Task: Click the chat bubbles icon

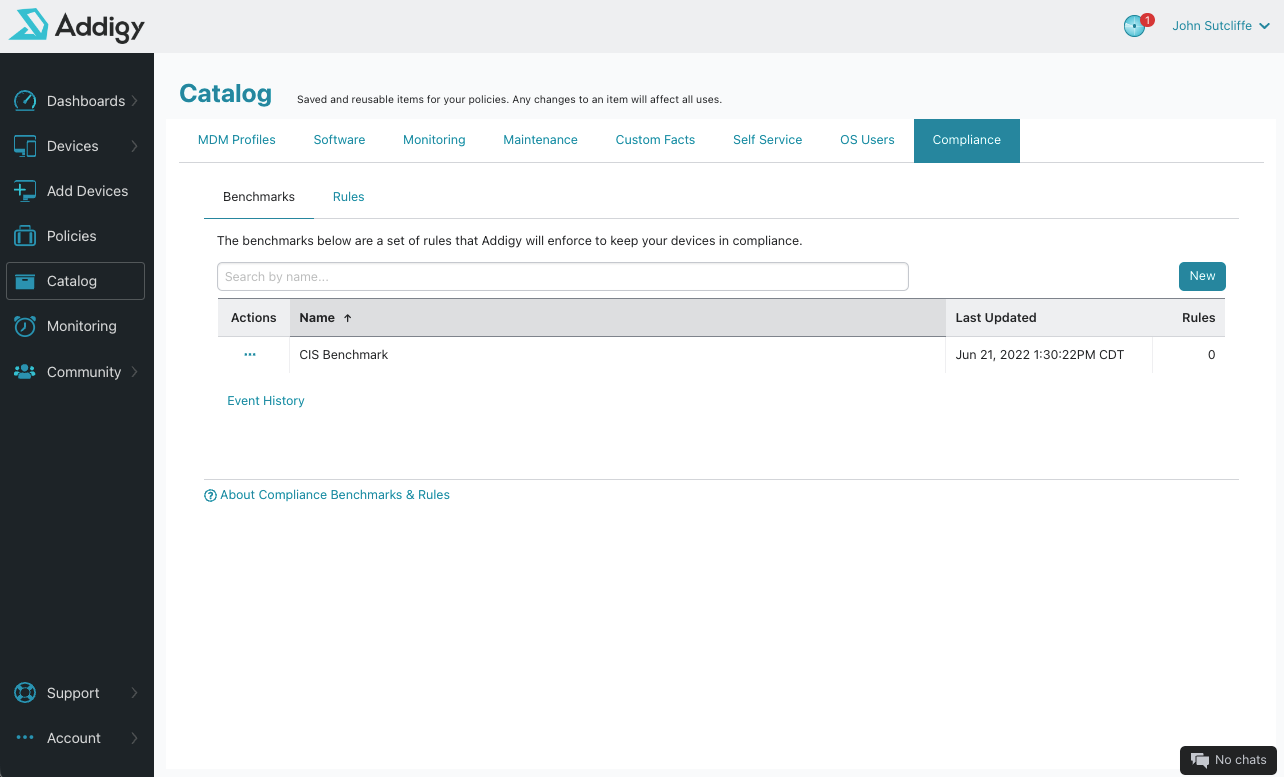Action: (x=1200, y=760)
